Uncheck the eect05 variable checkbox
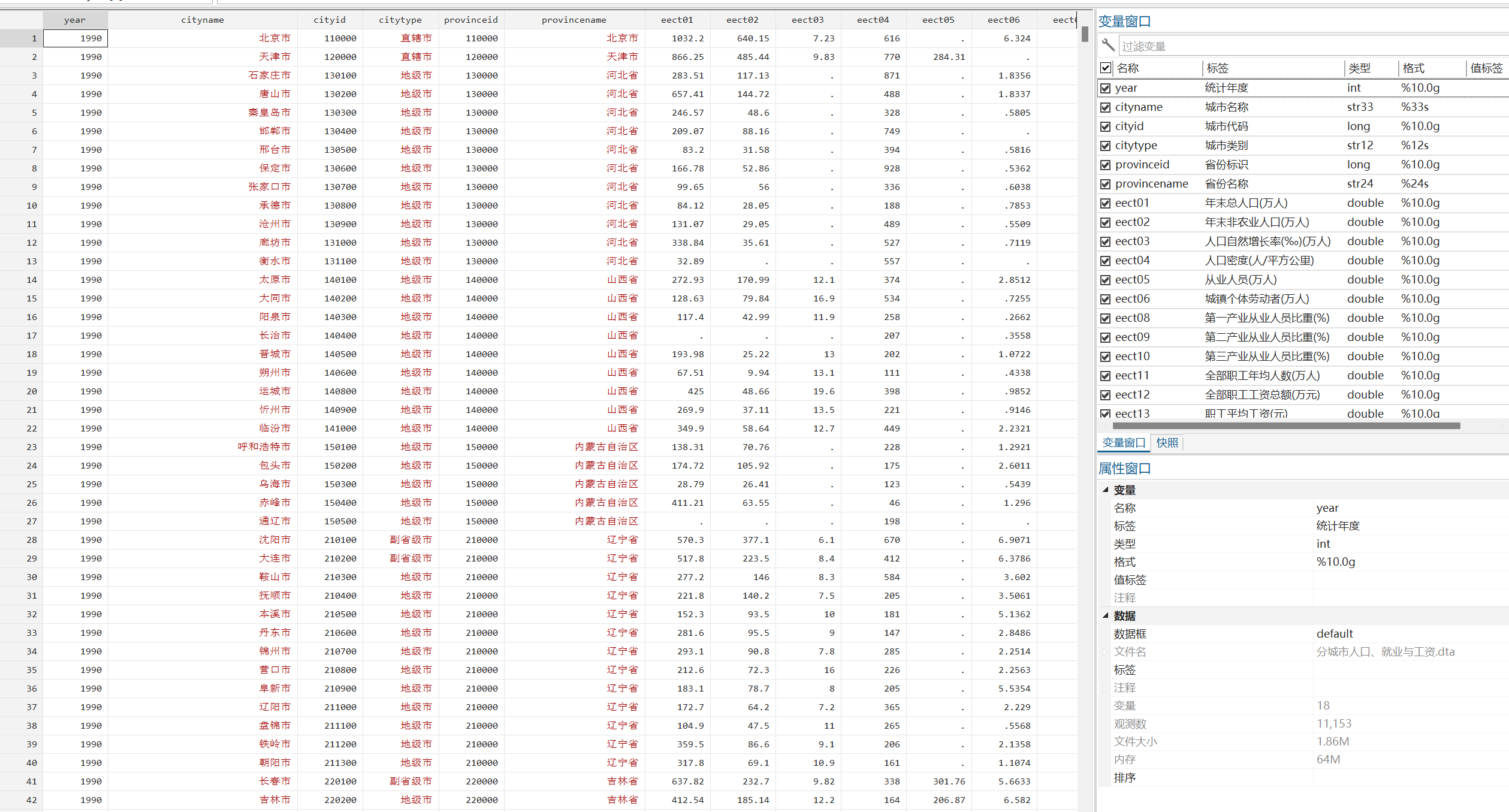Viewport: 1509px width, 812px height. 1105,280
